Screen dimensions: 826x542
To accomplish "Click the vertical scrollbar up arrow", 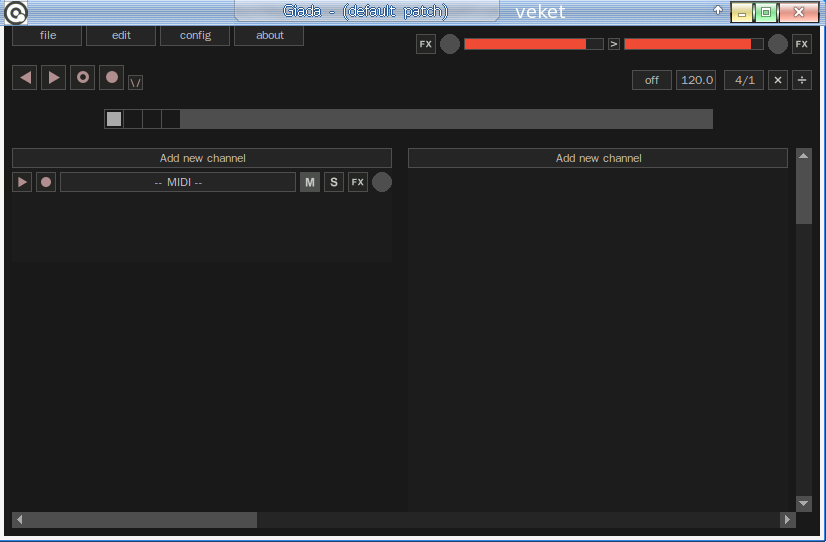I will (x=804, y=156).
